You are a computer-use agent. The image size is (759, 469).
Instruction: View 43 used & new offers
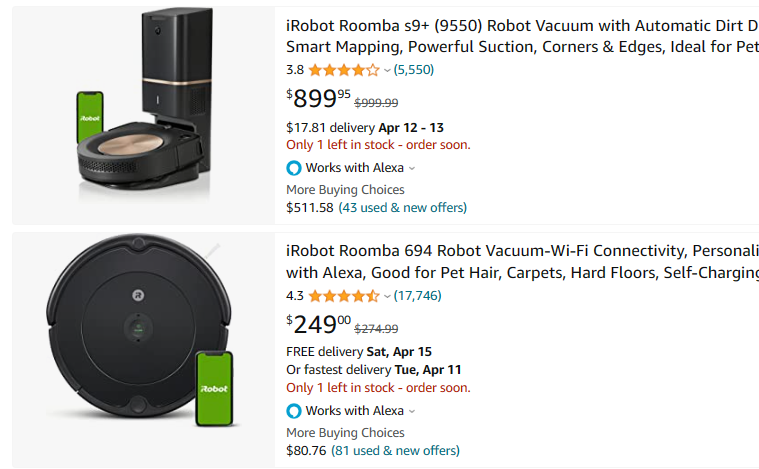coord(403,208)
